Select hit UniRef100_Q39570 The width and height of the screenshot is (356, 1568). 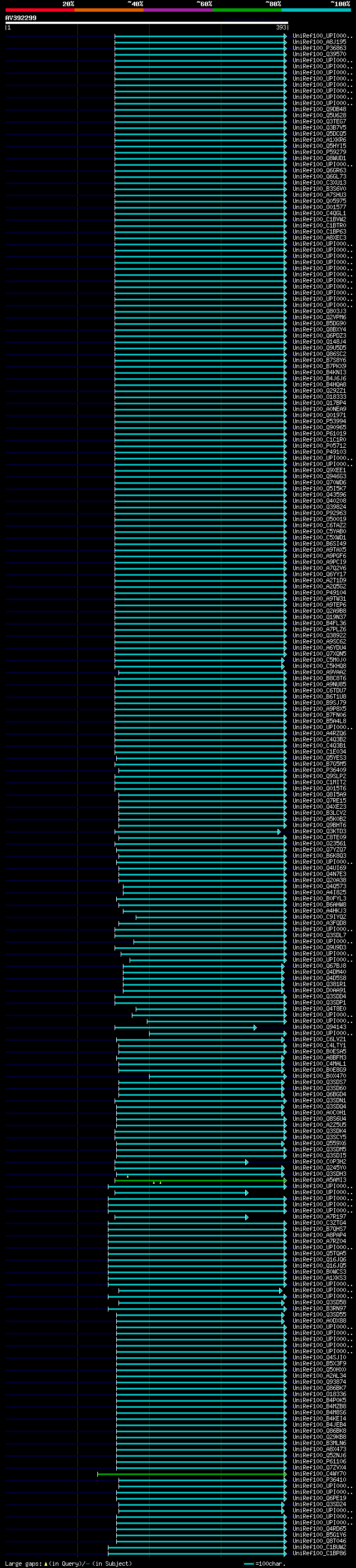pyautogui.click(x=319, y=54)
